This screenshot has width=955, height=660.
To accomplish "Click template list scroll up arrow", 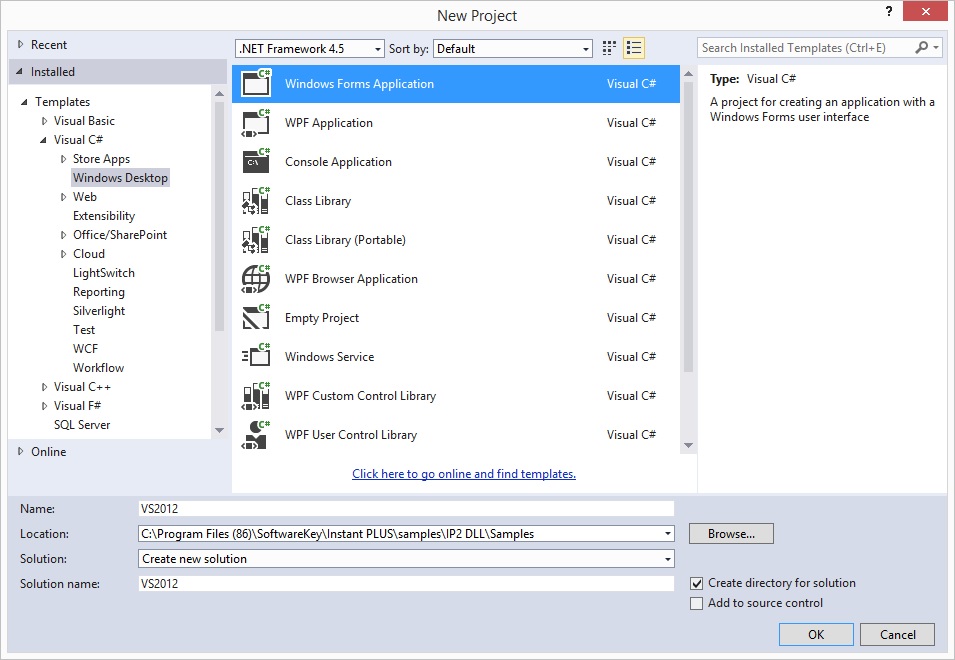I will [688, 74].
